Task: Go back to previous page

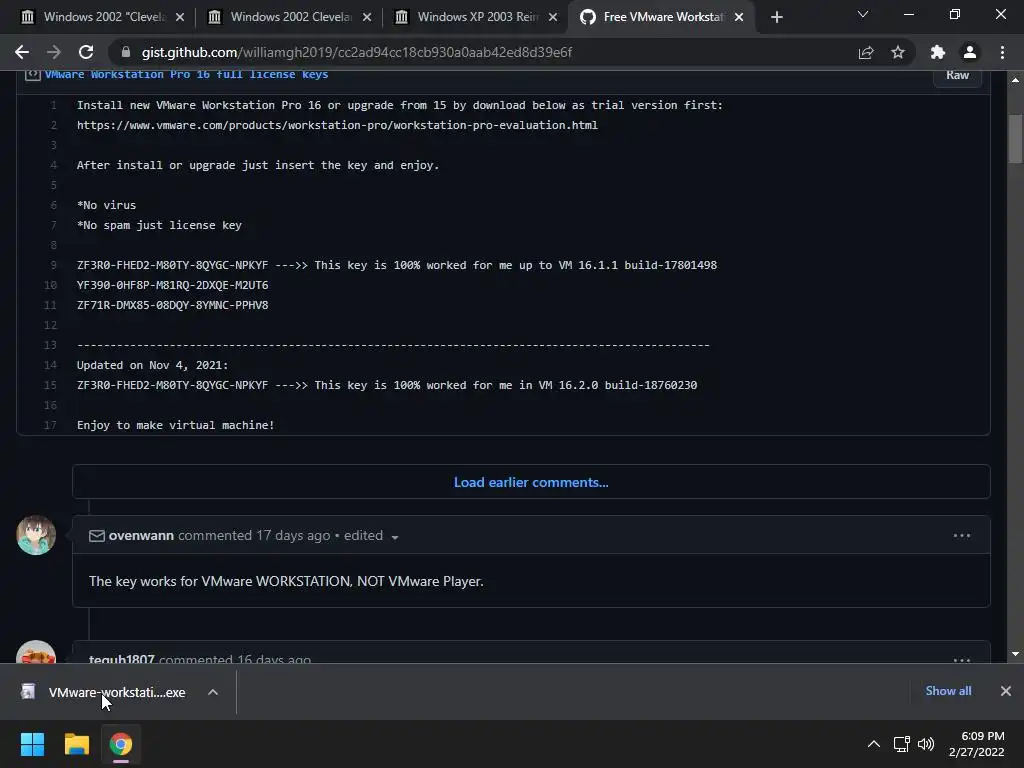Action: pos(22,52)
